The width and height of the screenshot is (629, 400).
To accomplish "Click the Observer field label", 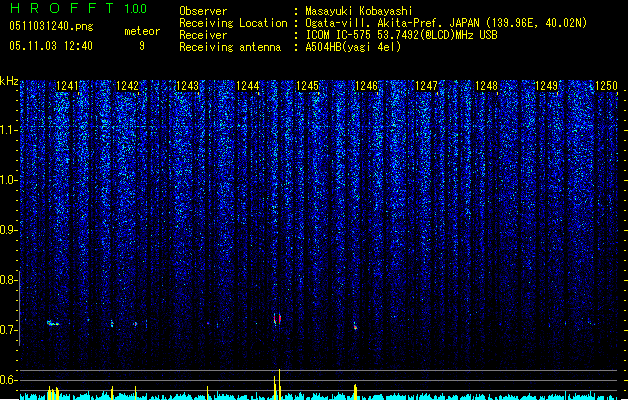I will click(x=203, y=11).
